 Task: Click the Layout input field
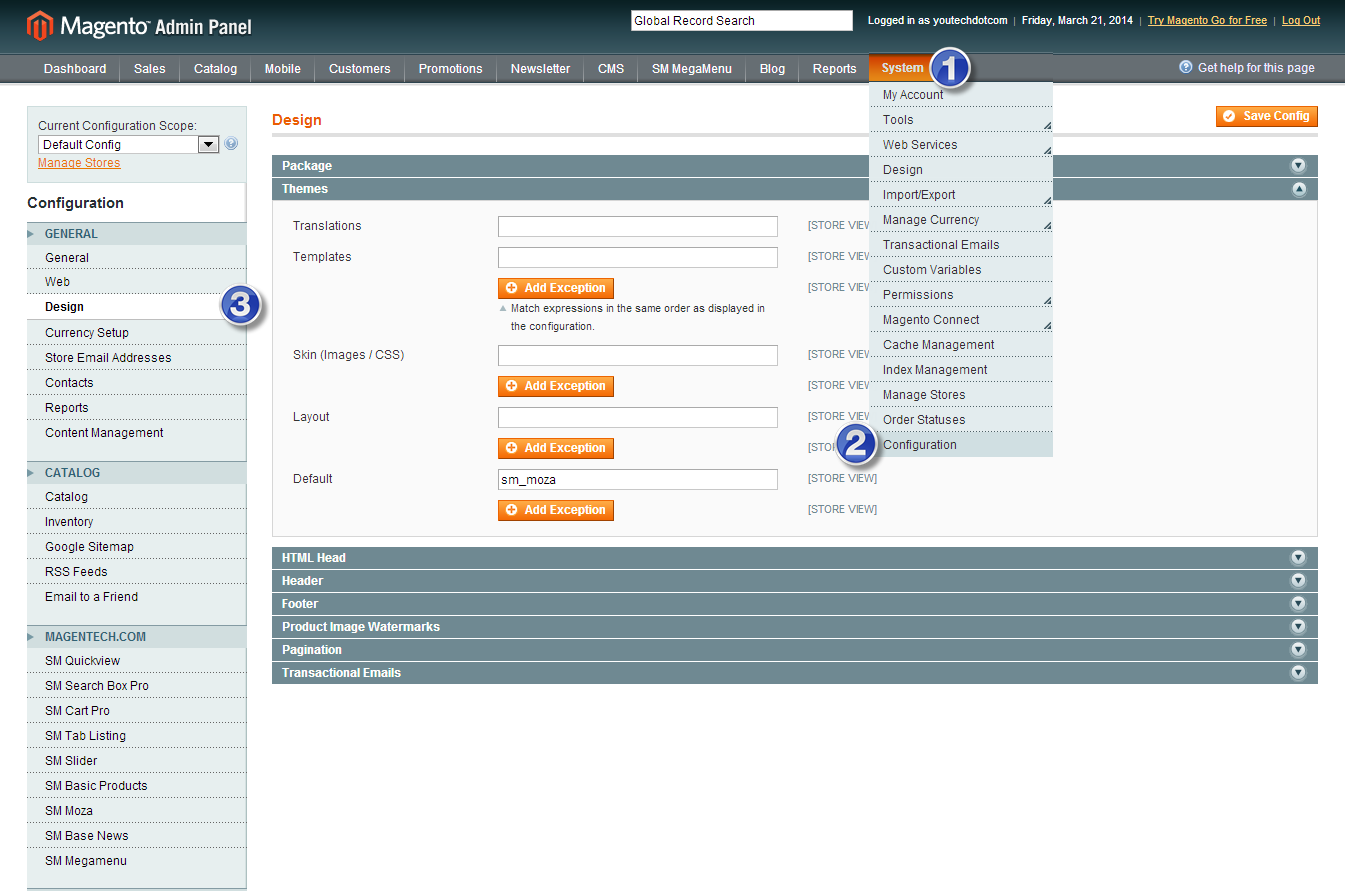tap(638, 417)
